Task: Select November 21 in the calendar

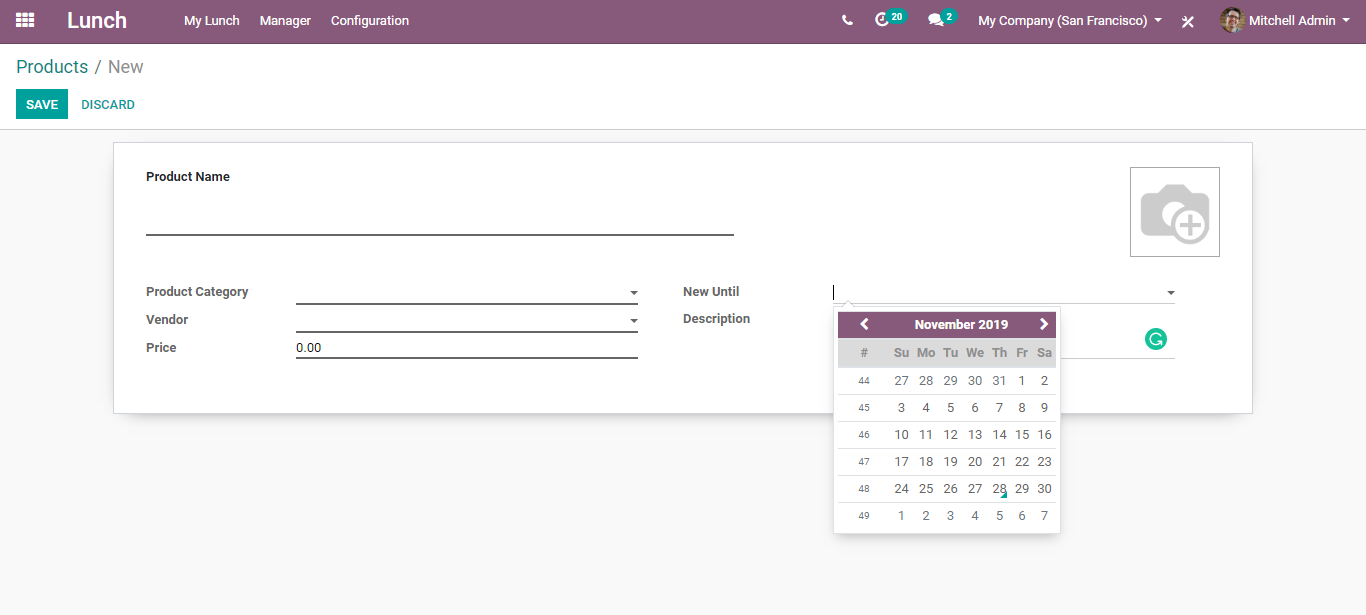Action: pos(999,462)
